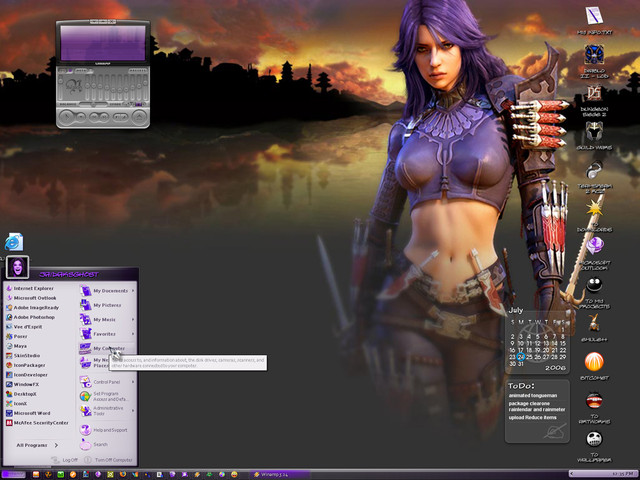Click the user avatar picture in Start menu
Viewport: 640px width, 480px height.
[x=18, y=267]
